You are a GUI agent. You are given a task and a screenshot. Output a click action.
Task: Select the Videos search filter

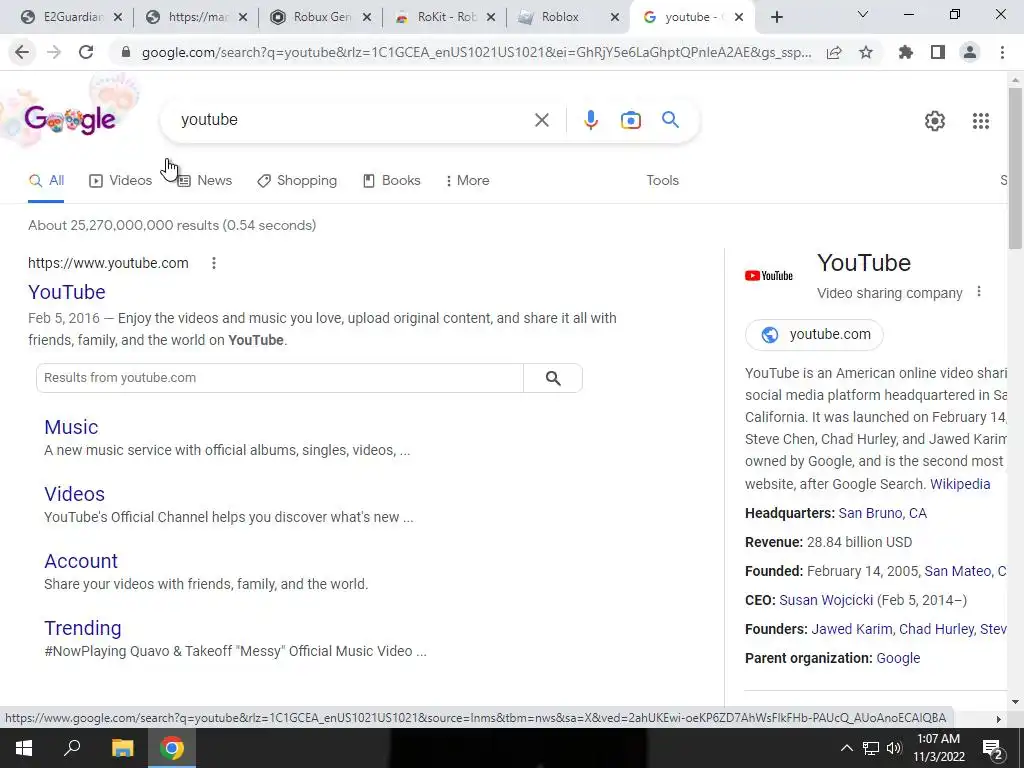click(x=121, y=181)
